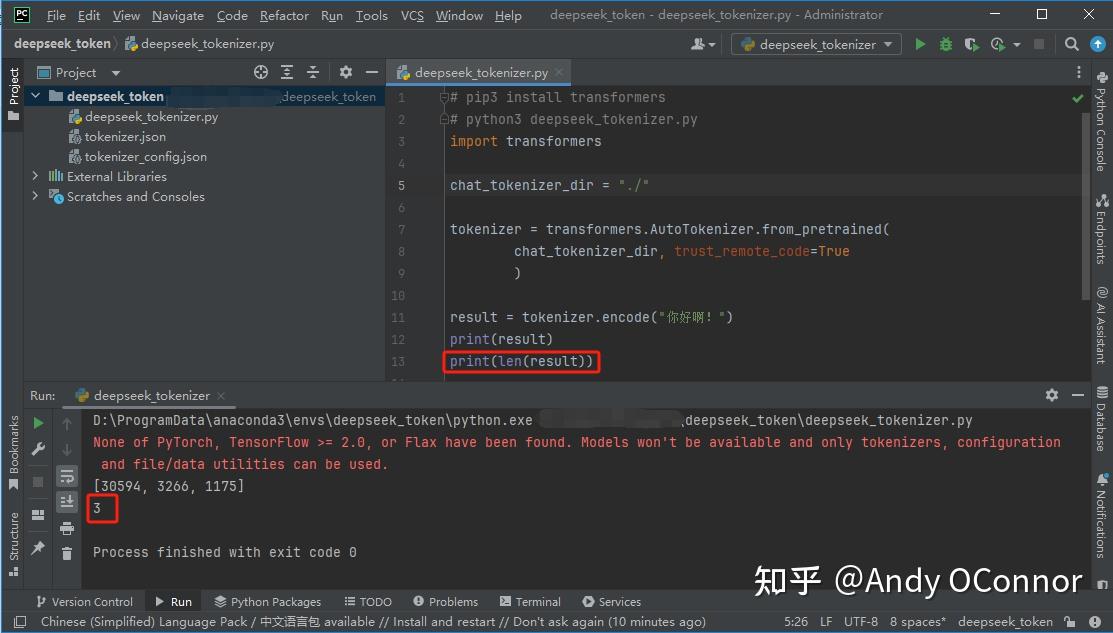
Task: Expand Scratches and Consoles node
Action: click(x=35, y=195)
